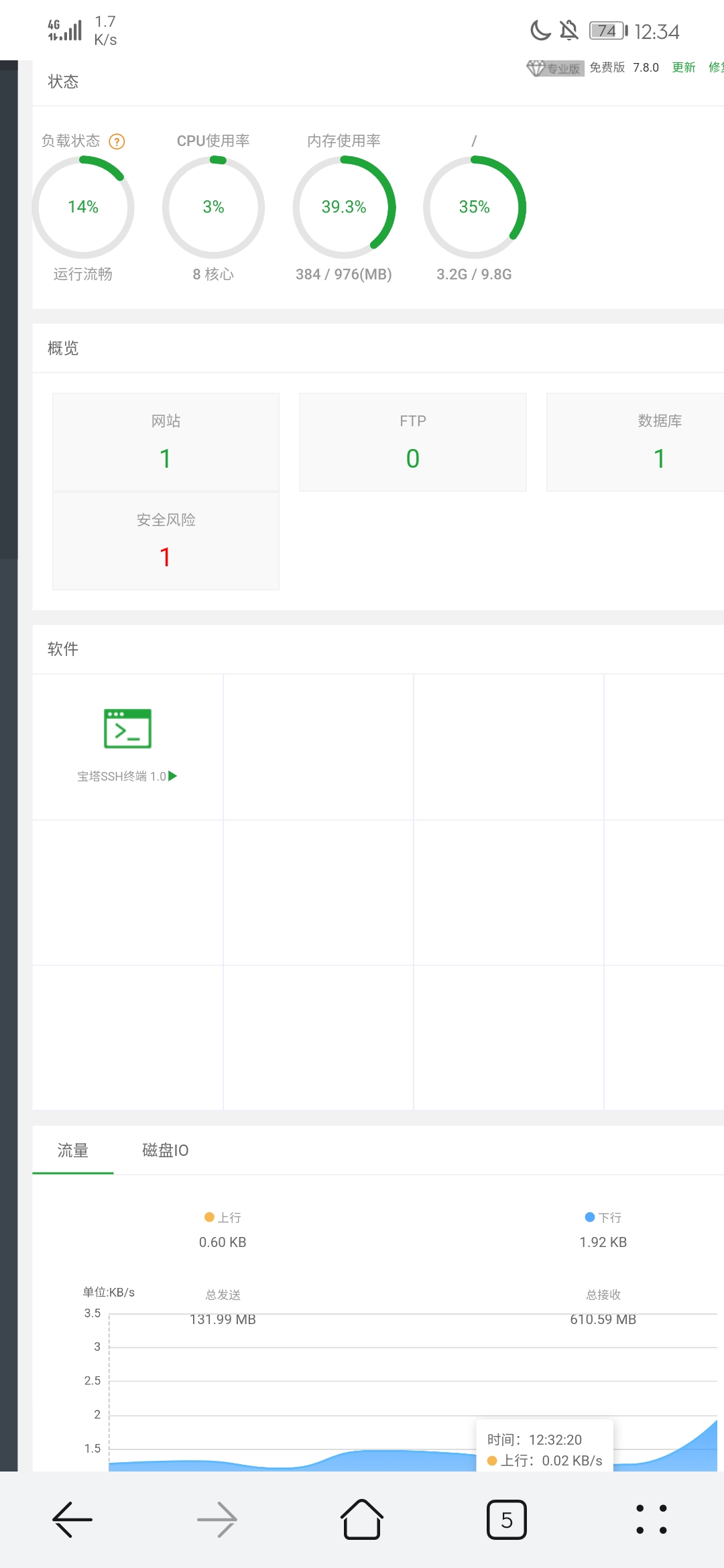
Task: Click the CPU使用率 3% gauge
Action: (x=214, y=207)
